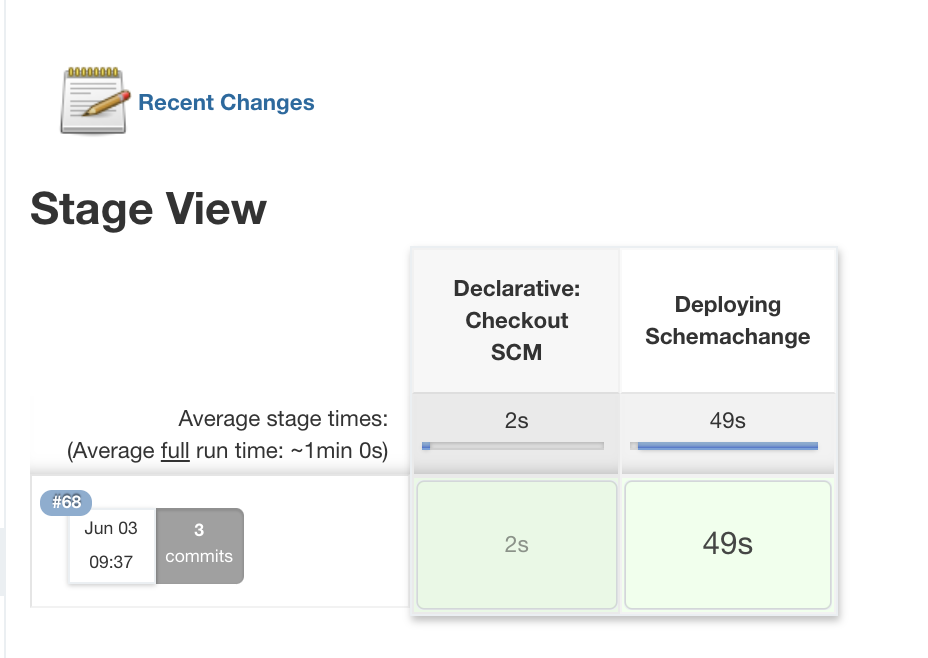Click the number 3 in commits box
Screen dimensions: 928x658
point(199,532)
